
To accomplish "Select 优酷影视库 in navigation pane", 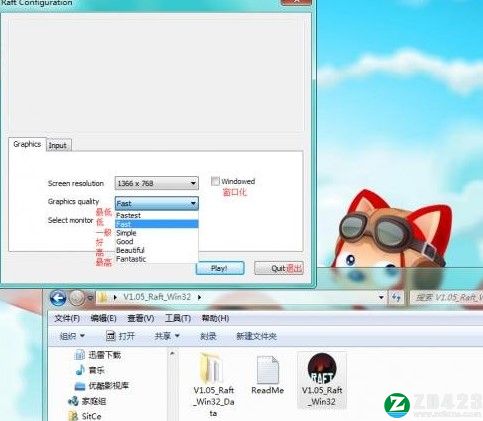I will [102, 386].
